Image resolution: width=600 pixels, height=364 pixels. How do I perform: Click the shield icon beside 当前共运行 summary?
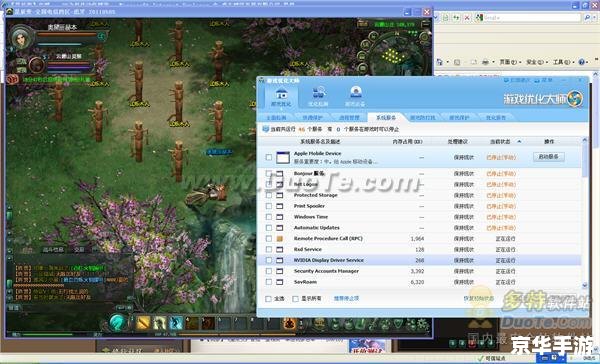(x=266, y=129)
